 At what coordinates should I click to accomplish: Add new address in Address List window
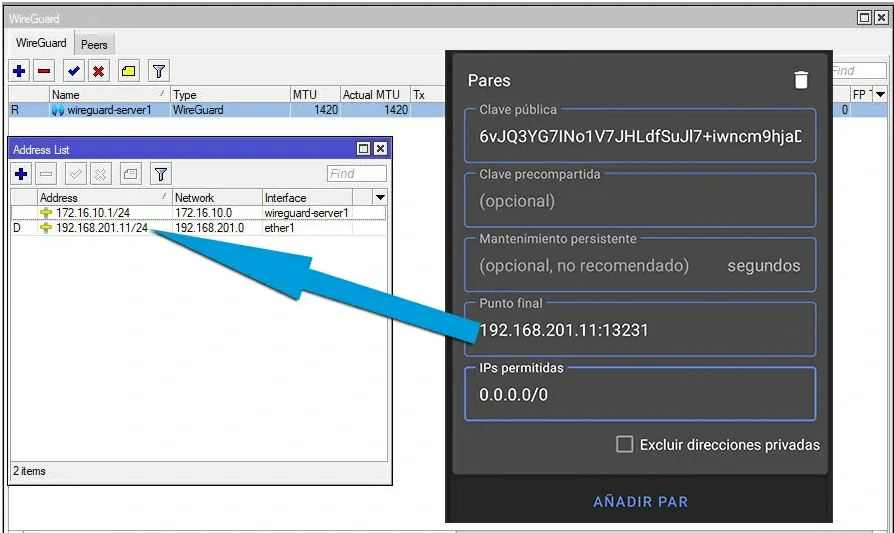pos(21,174)
